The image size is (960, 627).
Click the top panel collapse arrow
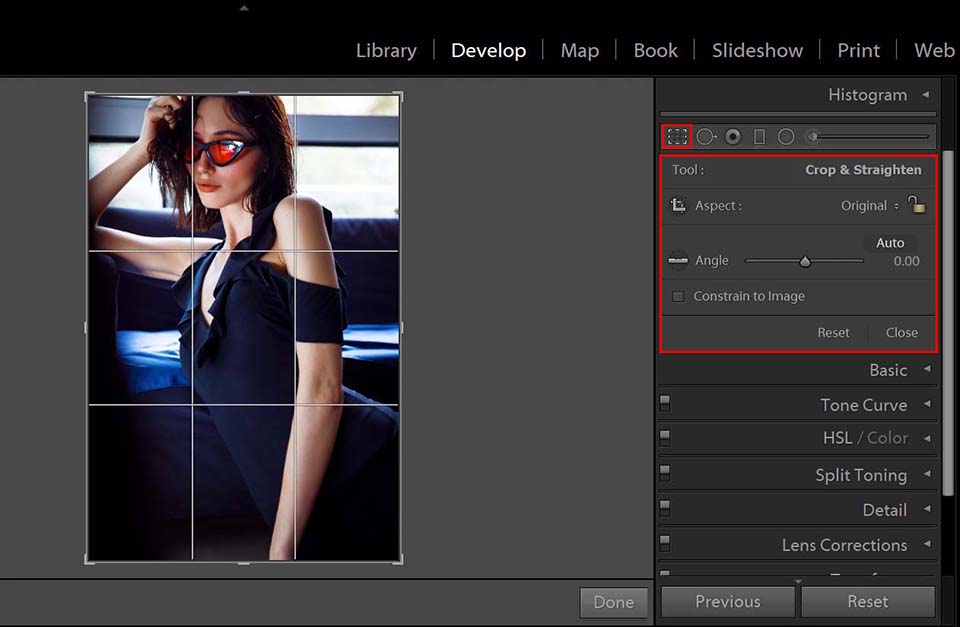pyautogui.click(x=244, y=8)
